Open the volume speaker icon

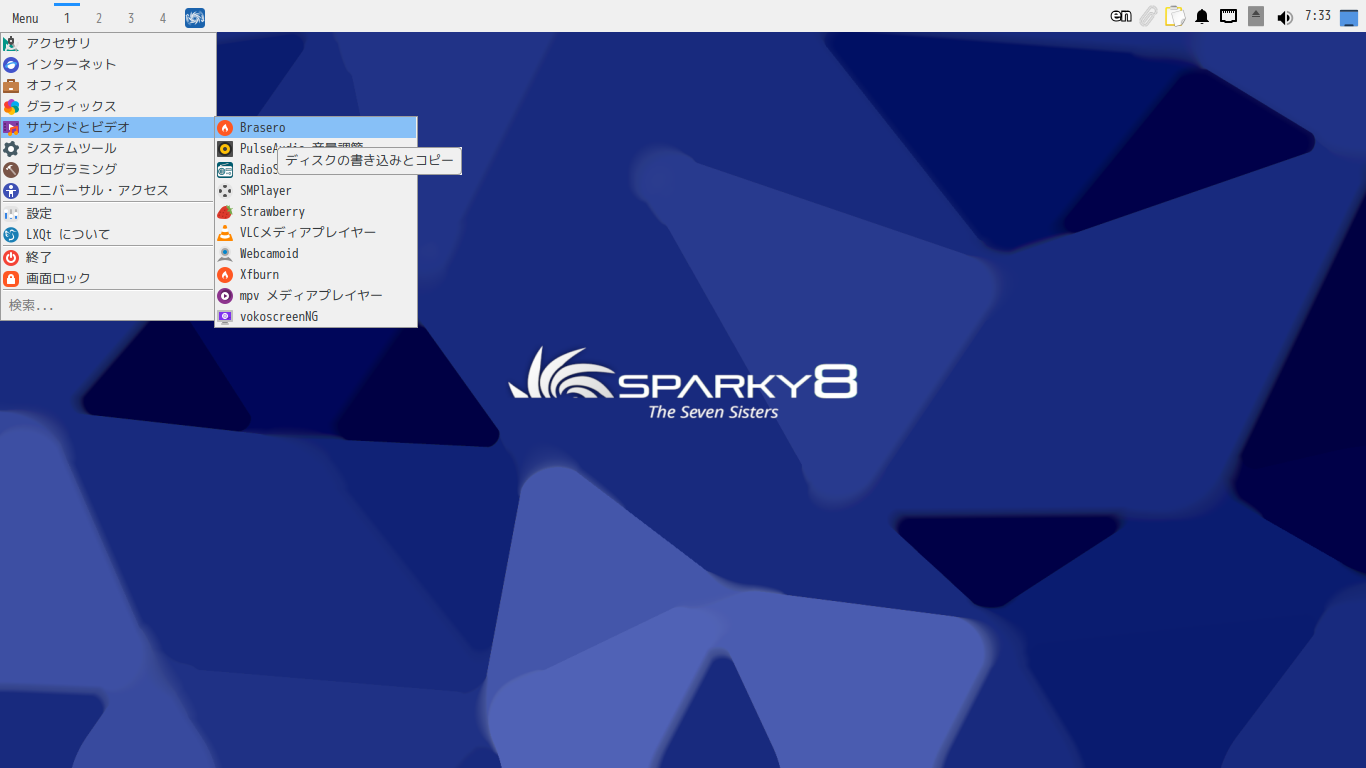click(x=1285, y=17)
